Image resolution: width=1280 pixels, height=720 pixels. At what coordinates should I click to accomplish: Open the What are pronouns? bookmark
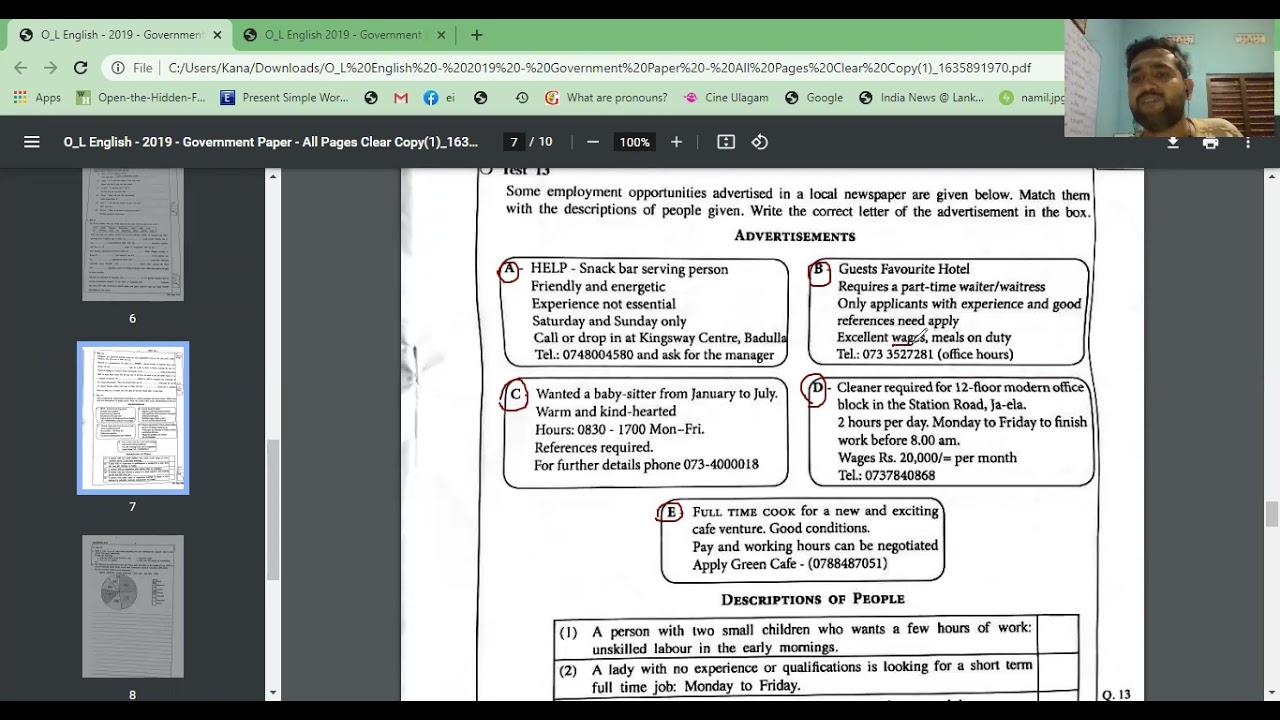(x=606, y=98)
